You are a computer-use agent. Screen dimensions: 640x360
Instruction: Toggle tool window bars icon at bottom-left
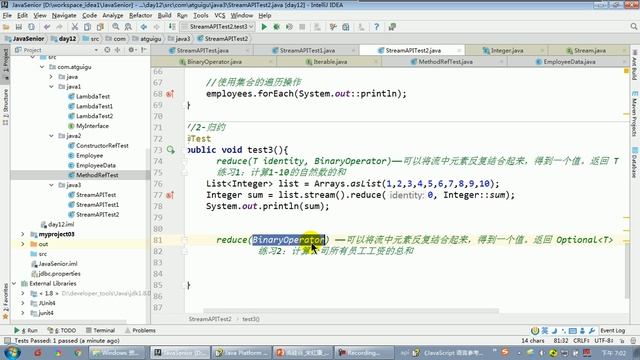pyautogui.click(x=7, y=340)
